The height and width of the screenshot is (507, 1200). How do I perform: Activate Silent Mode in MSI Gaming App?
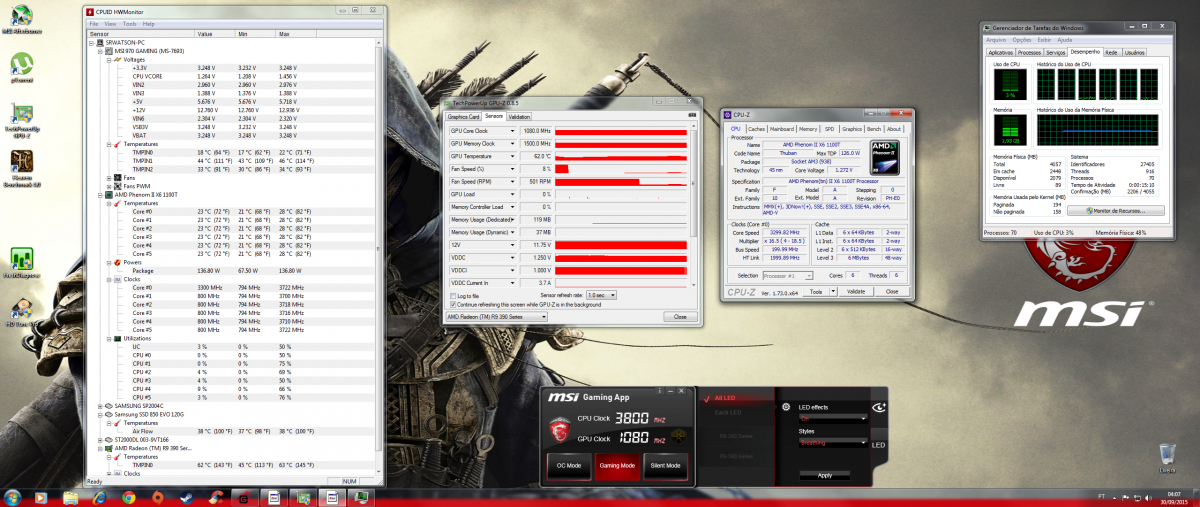(665, 465)
